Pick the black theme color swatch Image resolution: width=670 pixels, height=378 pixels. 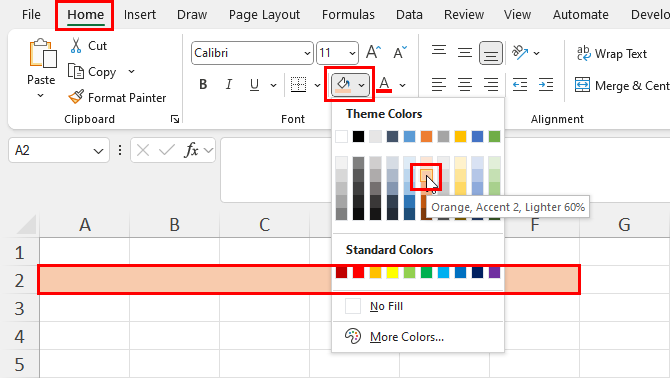click(359, 136)
